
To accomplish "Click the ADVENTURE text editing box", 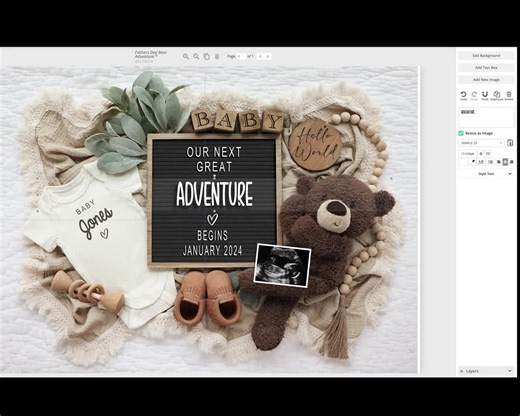I will click(486, 117).
